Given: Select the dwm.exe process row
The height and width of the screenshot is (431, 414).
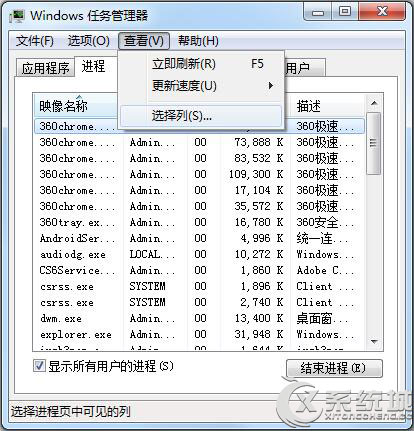Looking at the screenshot, I should coord(199,318).
